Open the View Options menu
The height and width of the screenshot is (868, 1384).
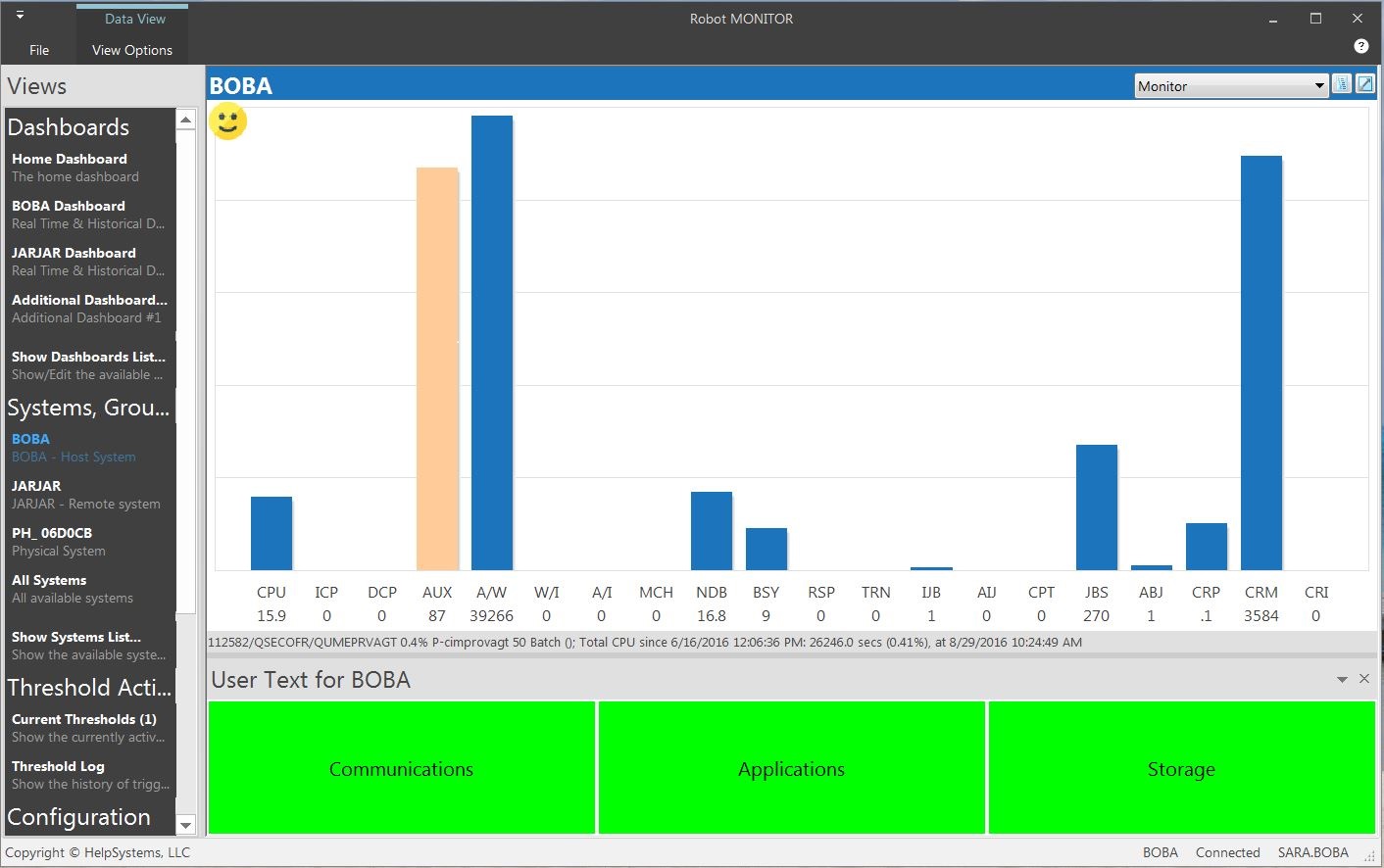(x=132, y=50)
